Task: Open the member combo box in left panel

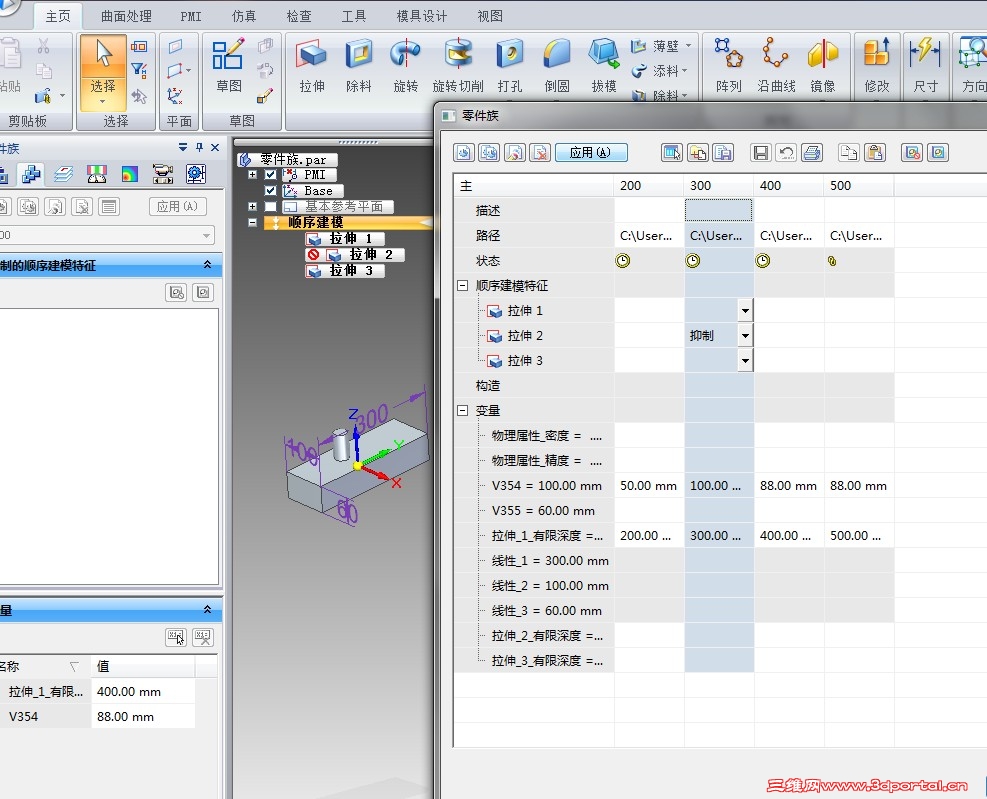Action: (107, 235)
